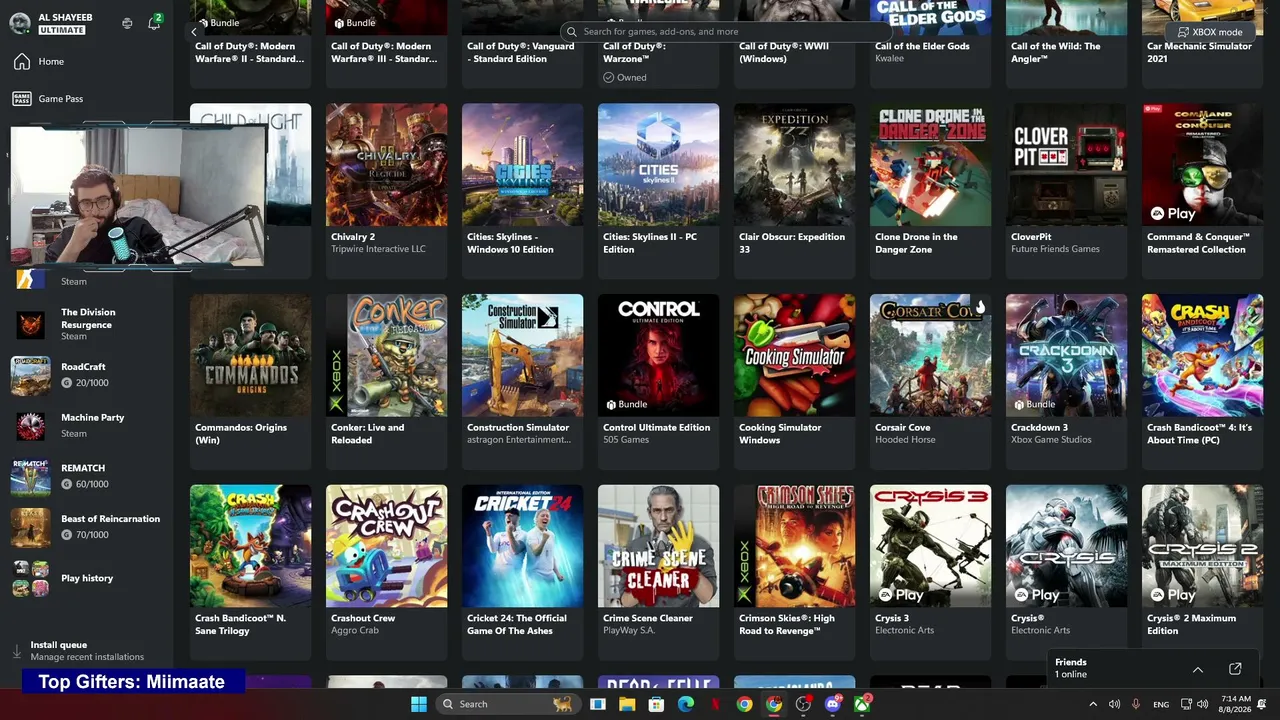Screen dimensions: 1280x720
Task: Expand the Friends panel chevron
Action: point(1198,669)
